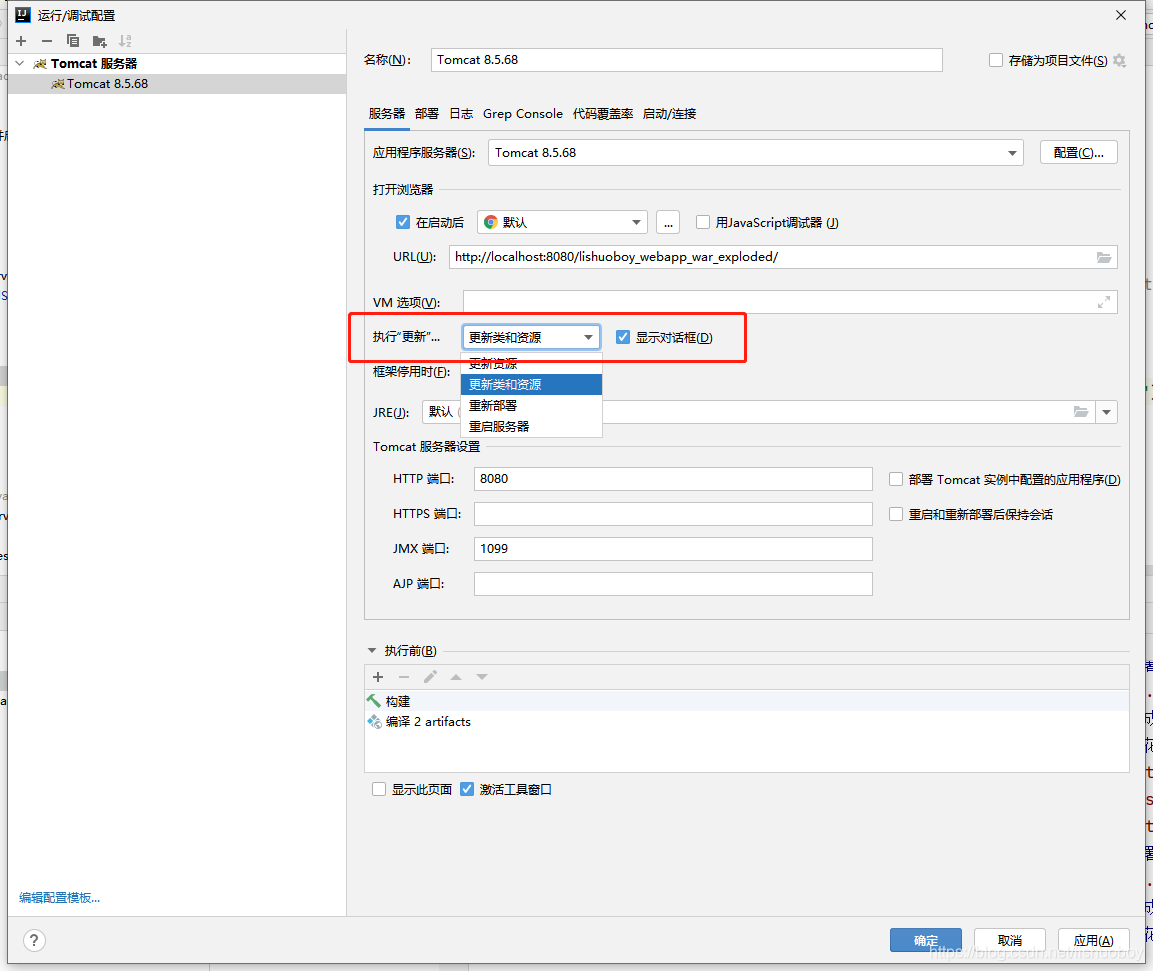This screenshot has height=971, width=1153.
Task: Move configuration into a new folder
Action: 99,41
